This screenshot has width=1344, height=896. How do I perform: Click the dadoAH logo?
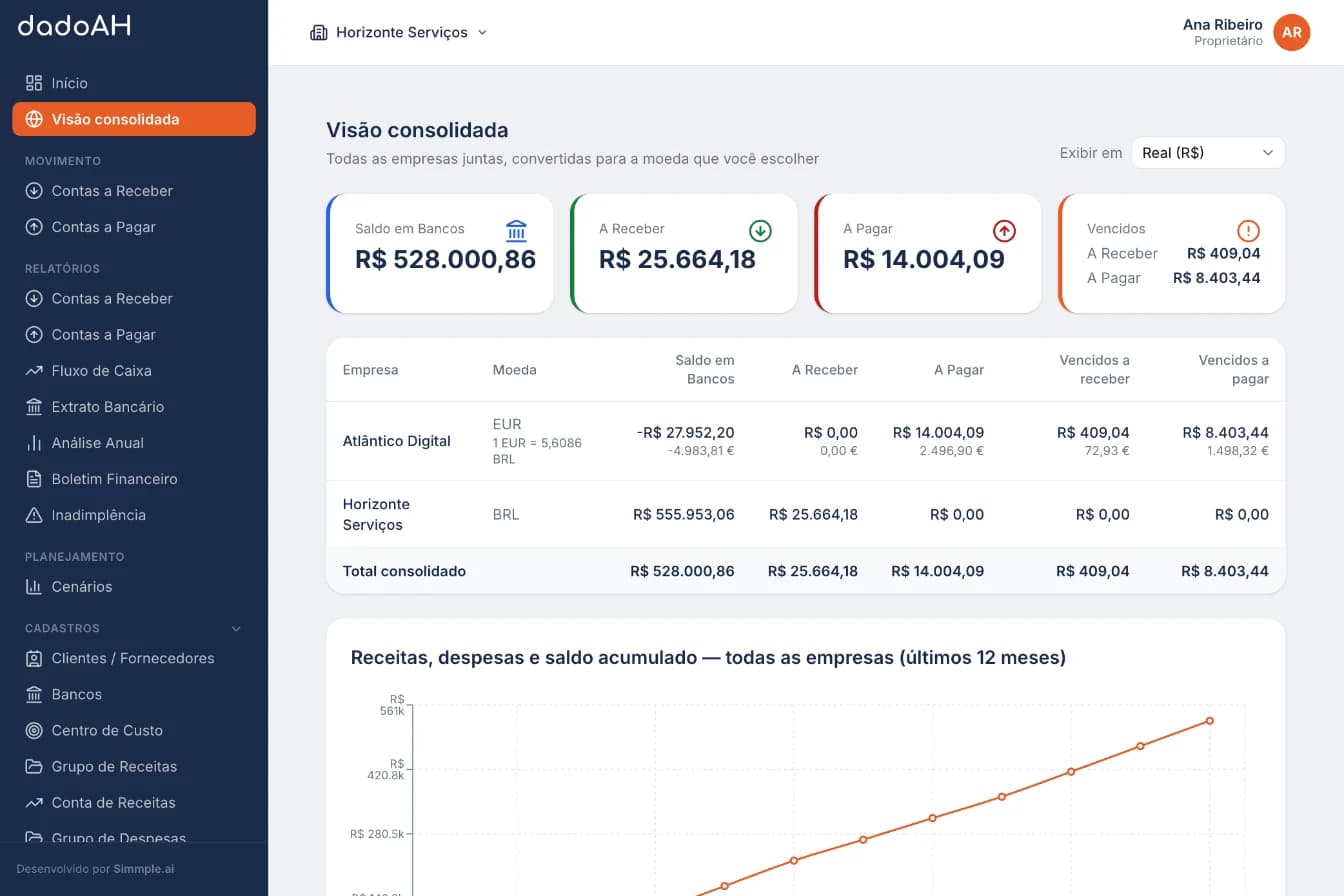(74, 25)
